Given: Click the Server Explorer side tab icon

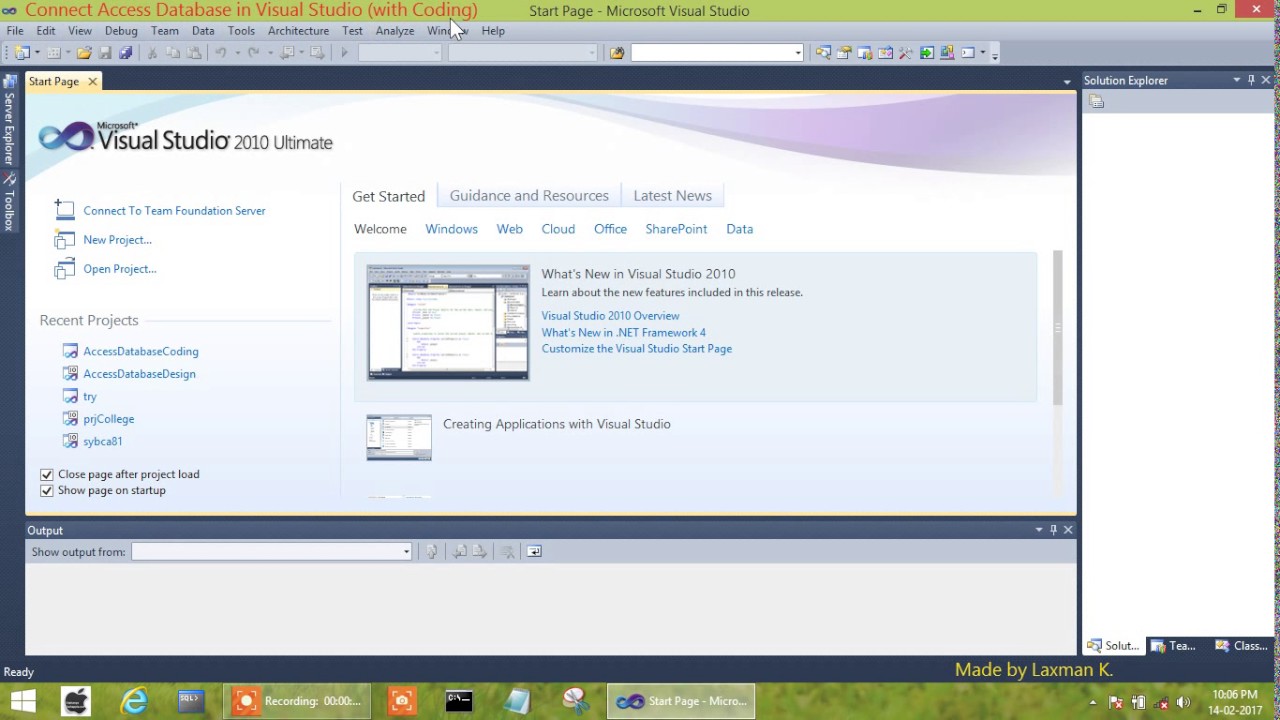Looking at the screenshot, I should 9,82.
